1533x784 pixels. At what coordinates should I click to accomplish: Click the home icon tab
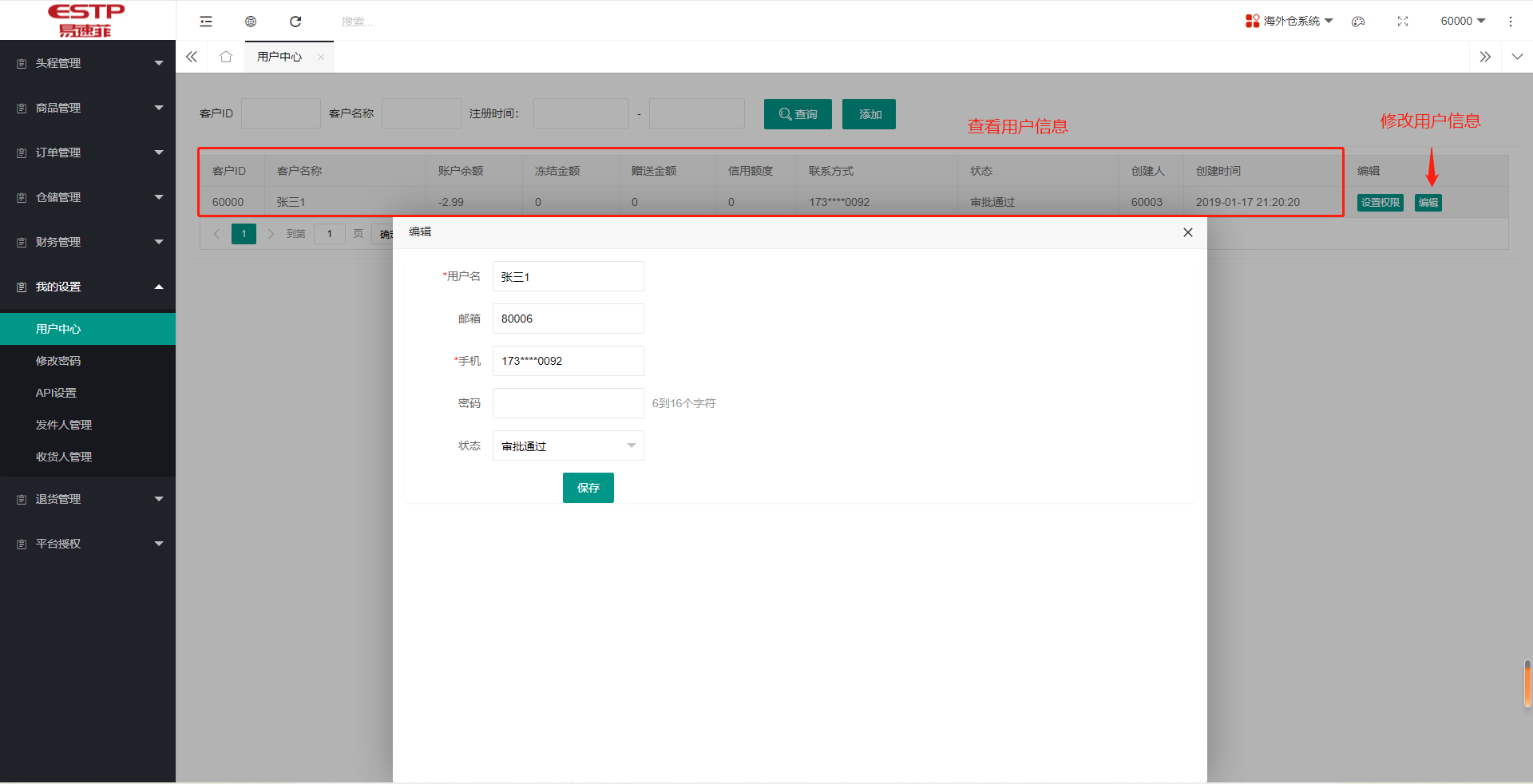pos(226,57)
